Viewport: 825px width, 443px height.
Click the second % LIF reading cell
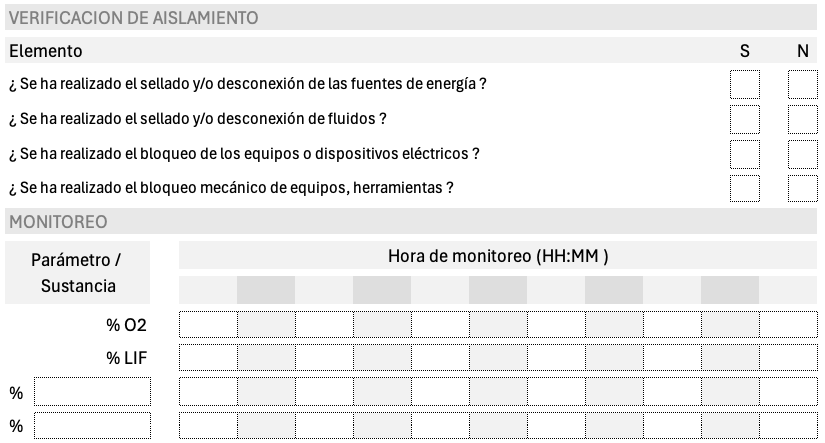pyautogui.click(x=266, y=357)
